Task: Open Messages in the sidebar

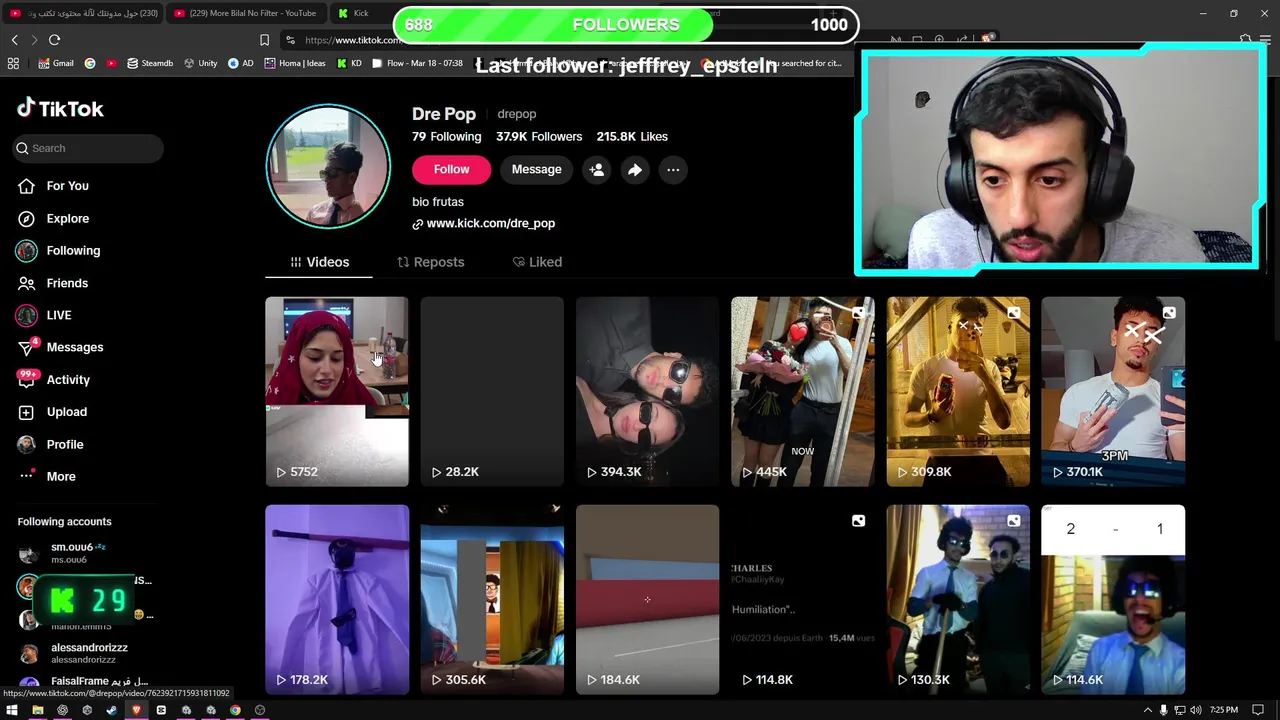Action: pyautogui.click(x=60, y=347)
